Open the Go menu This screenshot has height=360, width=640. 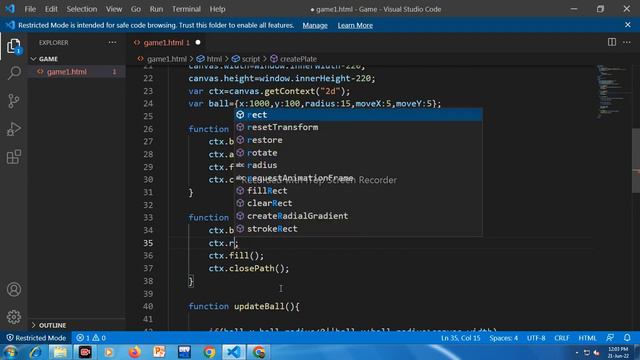pos(136,9)
